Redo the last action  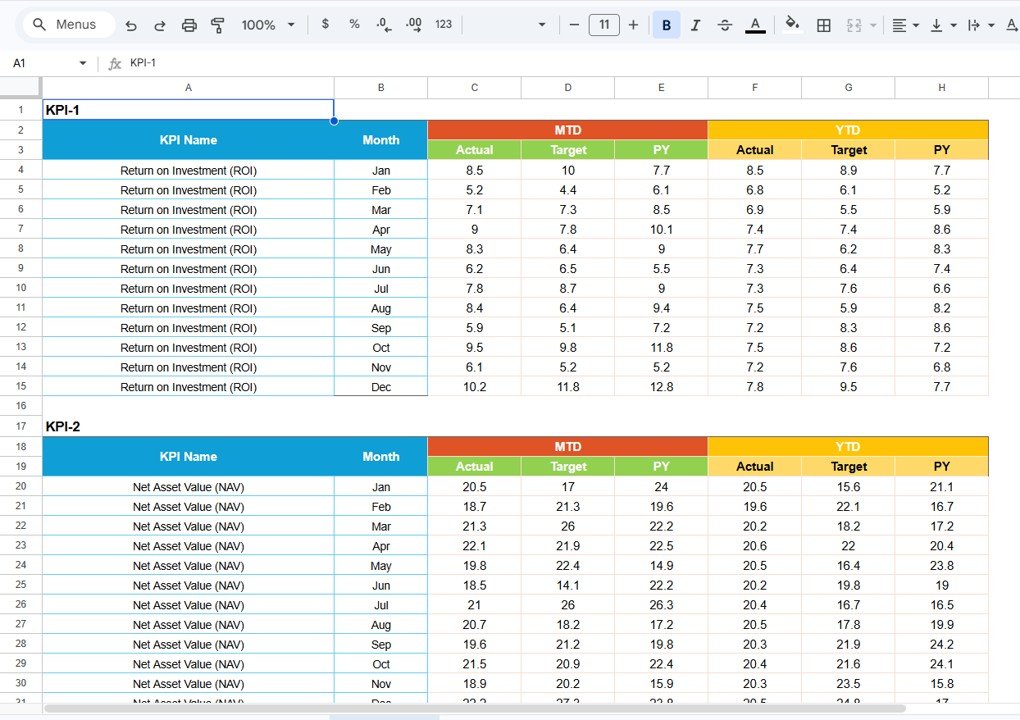coord(159,24)
